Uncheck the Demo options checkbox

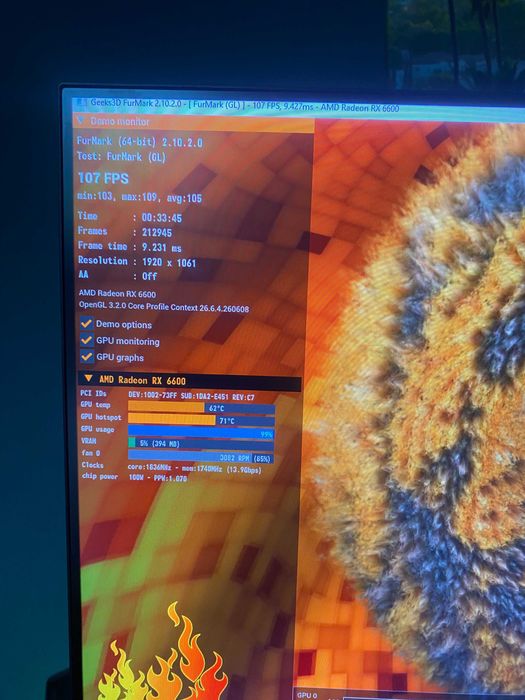point(87,323)
